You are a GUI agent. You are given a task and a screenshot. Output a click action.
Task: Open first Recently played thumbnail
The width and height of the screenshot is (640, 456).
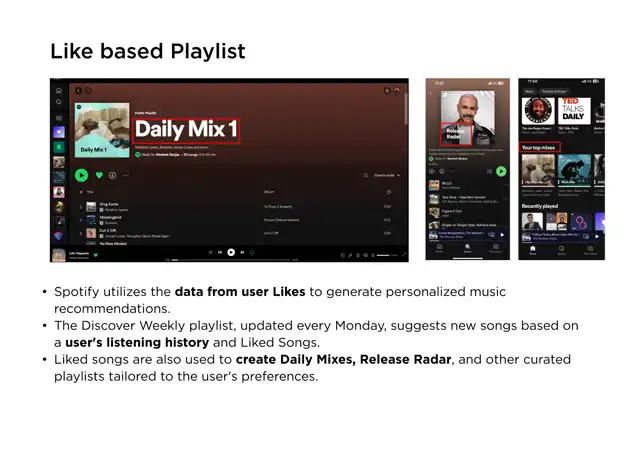[532, 222]
